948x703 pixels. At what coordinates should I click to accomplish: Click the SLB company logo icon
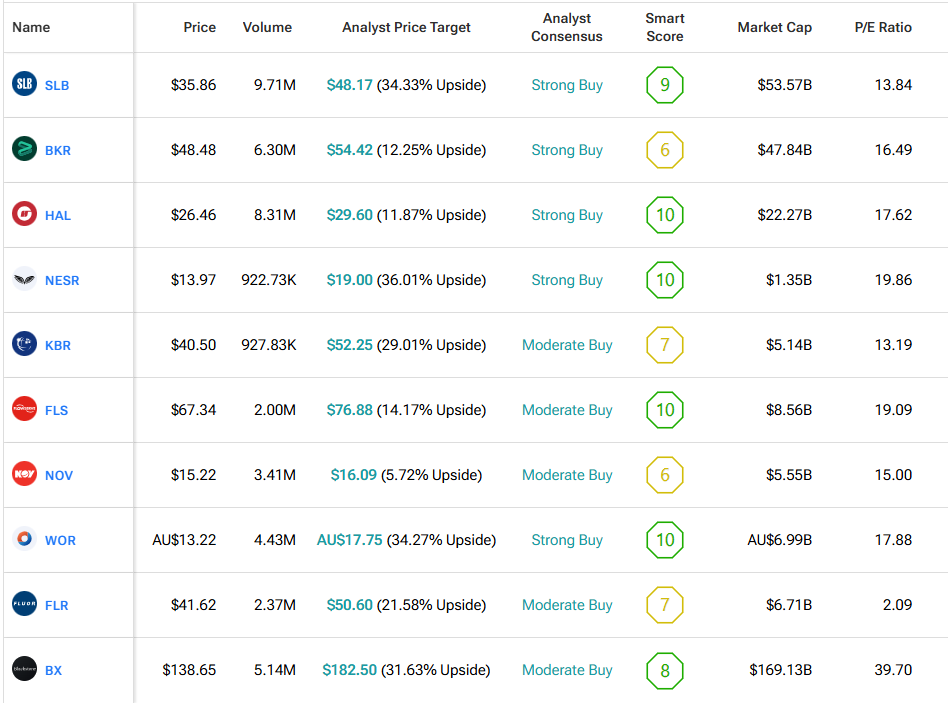tap(24, 85)
